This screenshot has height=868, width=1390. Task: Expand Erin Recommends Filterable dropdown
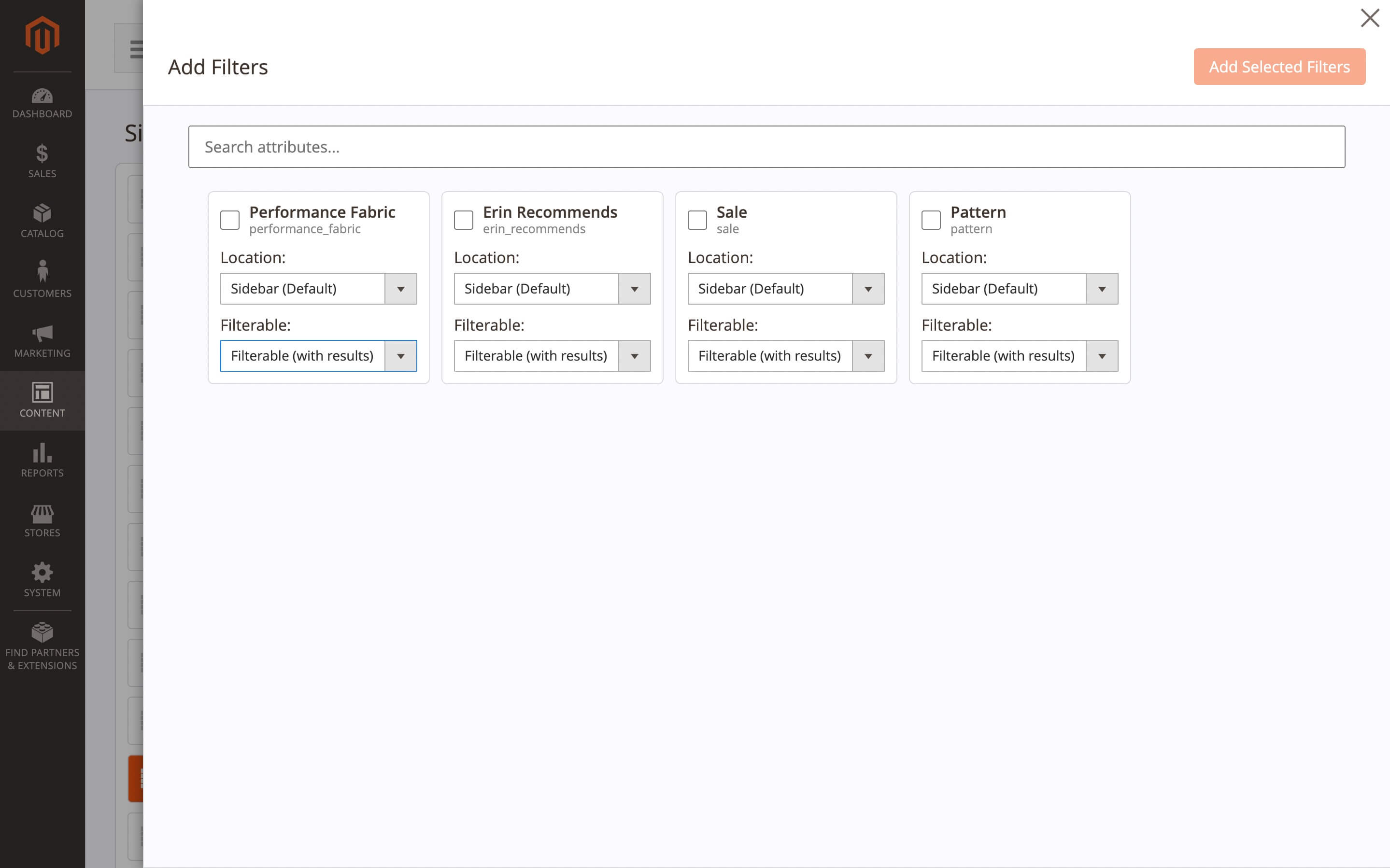click(x=552, y=356)
